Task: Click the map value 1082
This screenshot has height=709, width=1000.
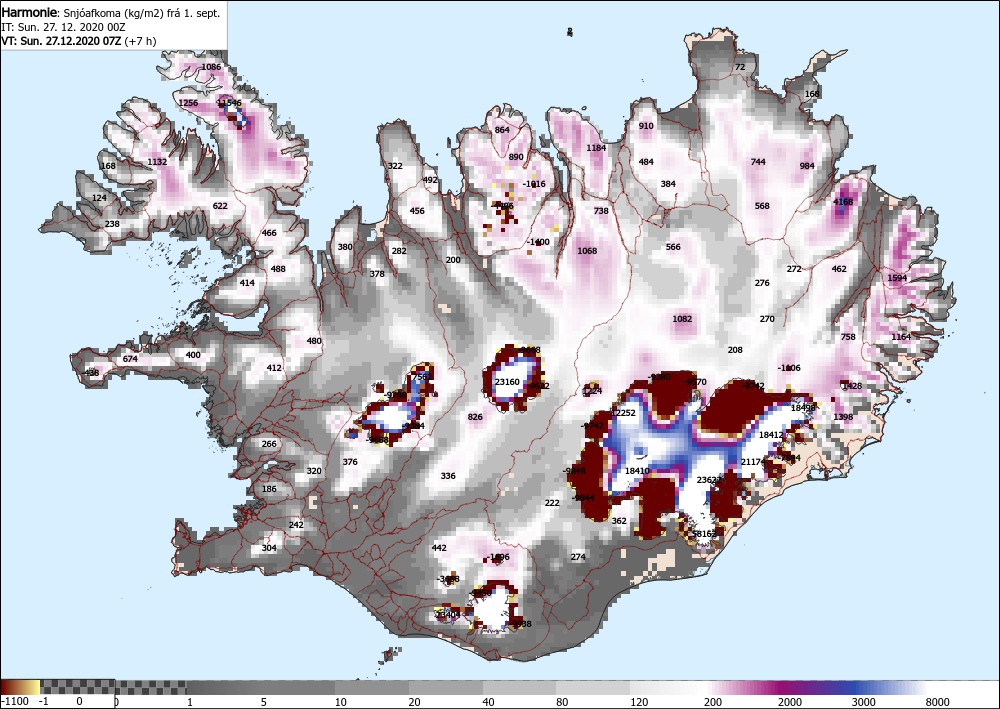Action: coord(682,319)
